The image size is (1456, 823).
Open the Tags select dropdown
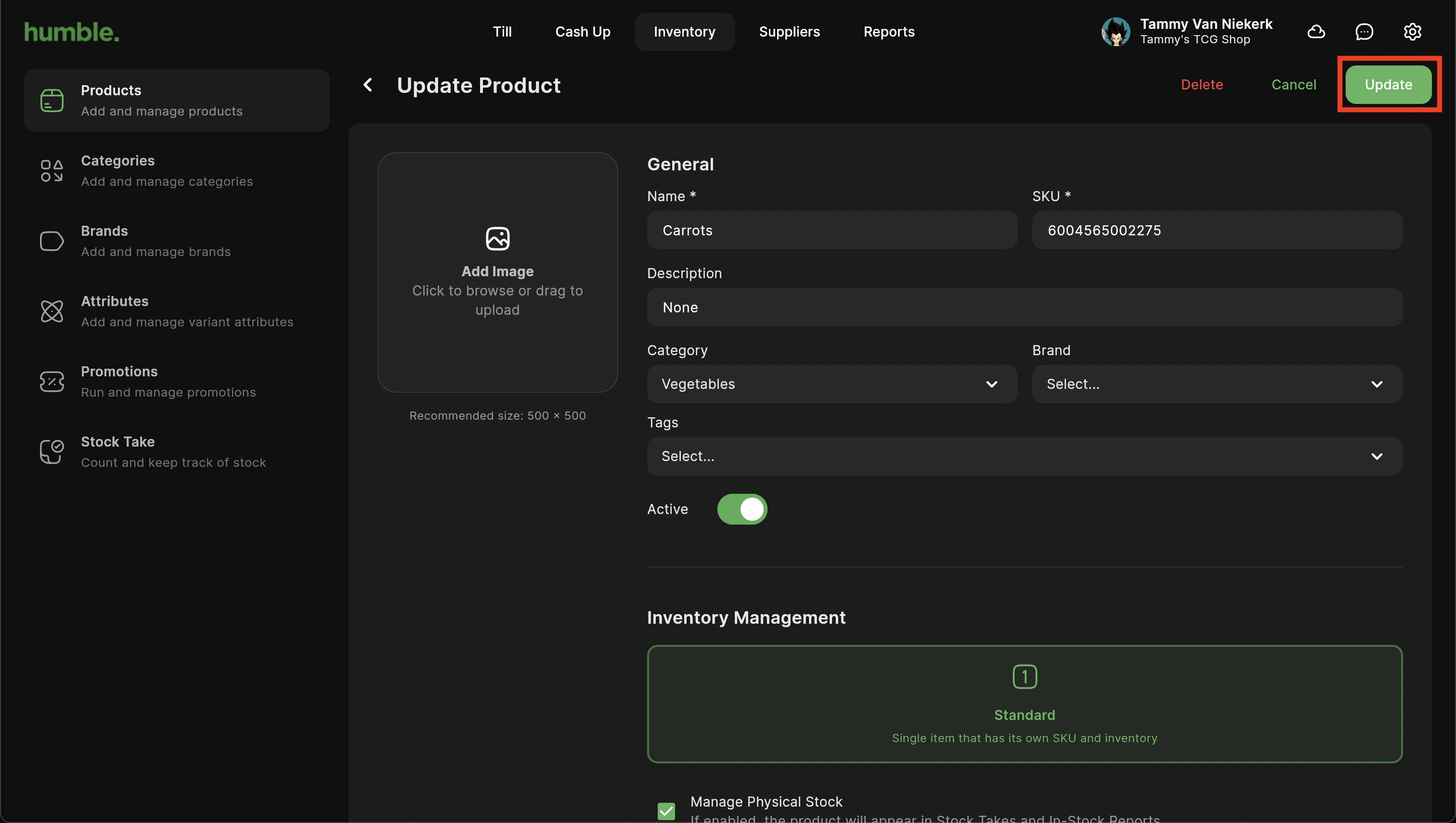pyautogui.click(x=1024, y=456)
